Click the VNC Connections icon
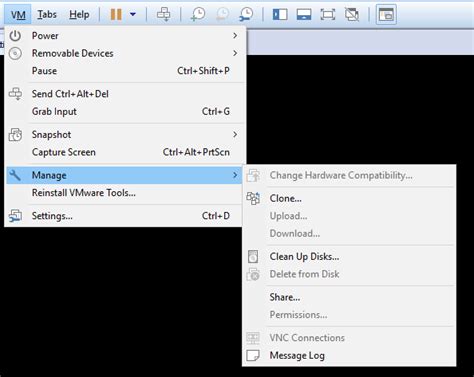Screen dimensions: 474x377 click(253, 338)
